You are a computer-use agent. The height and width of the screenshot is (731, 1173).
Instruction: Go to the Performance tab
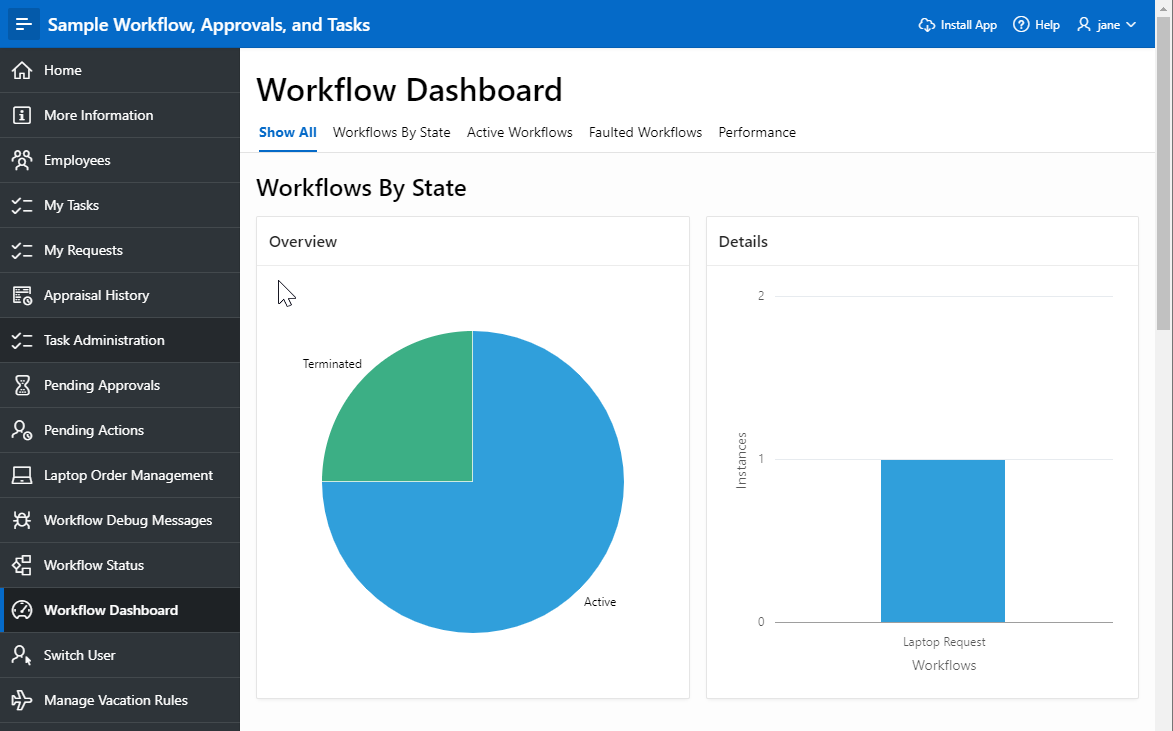[x=757, y=132]
